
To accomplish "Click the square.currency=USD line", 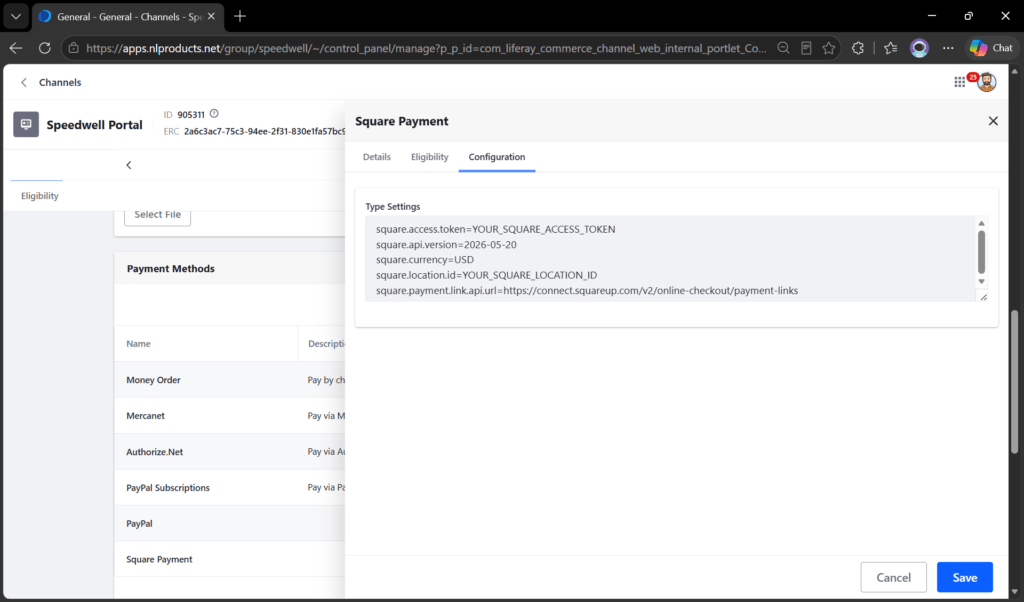I will [425, 260].
